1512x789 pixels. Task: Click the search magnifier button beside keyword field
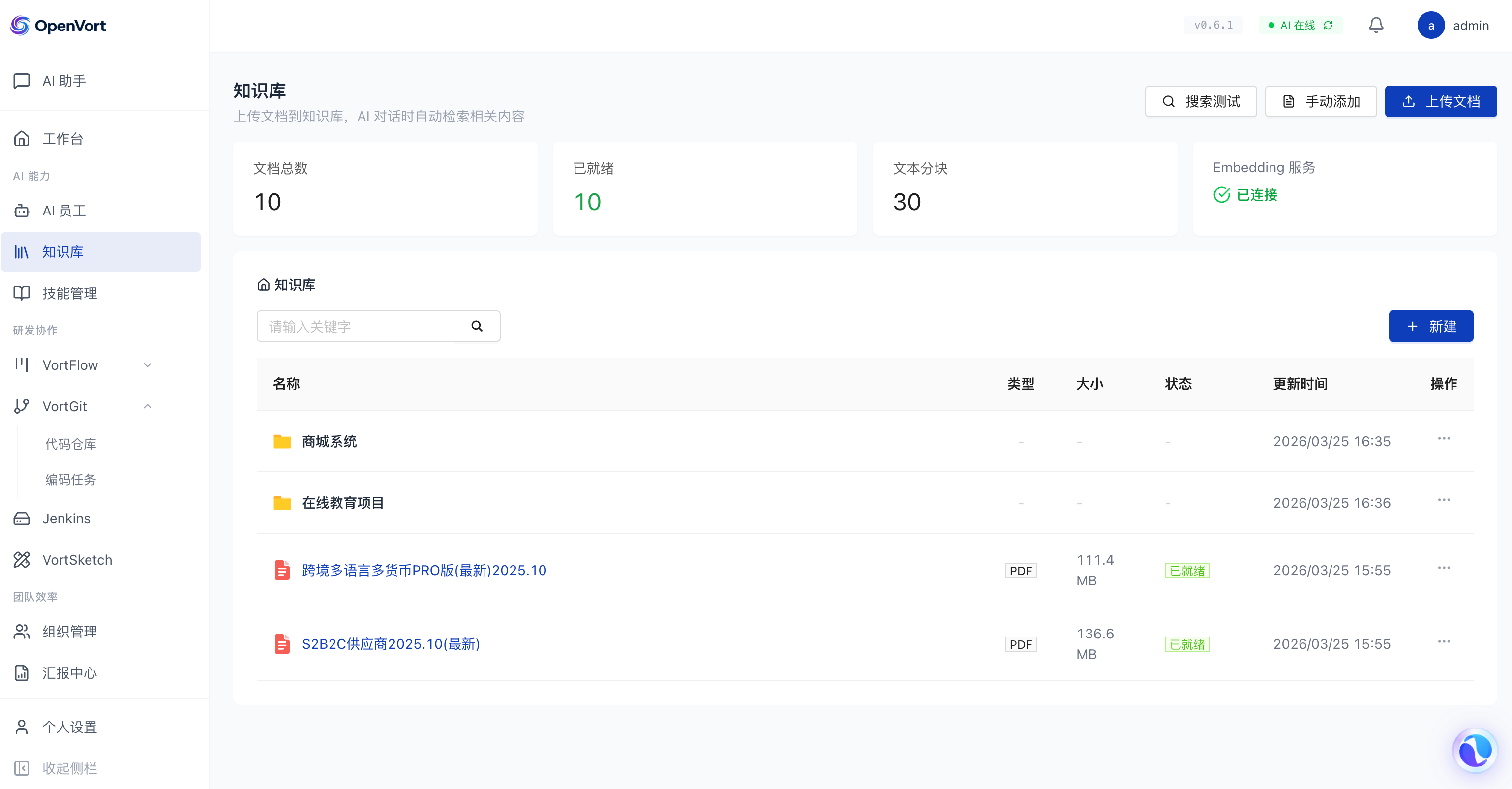(x=477, y=327)
